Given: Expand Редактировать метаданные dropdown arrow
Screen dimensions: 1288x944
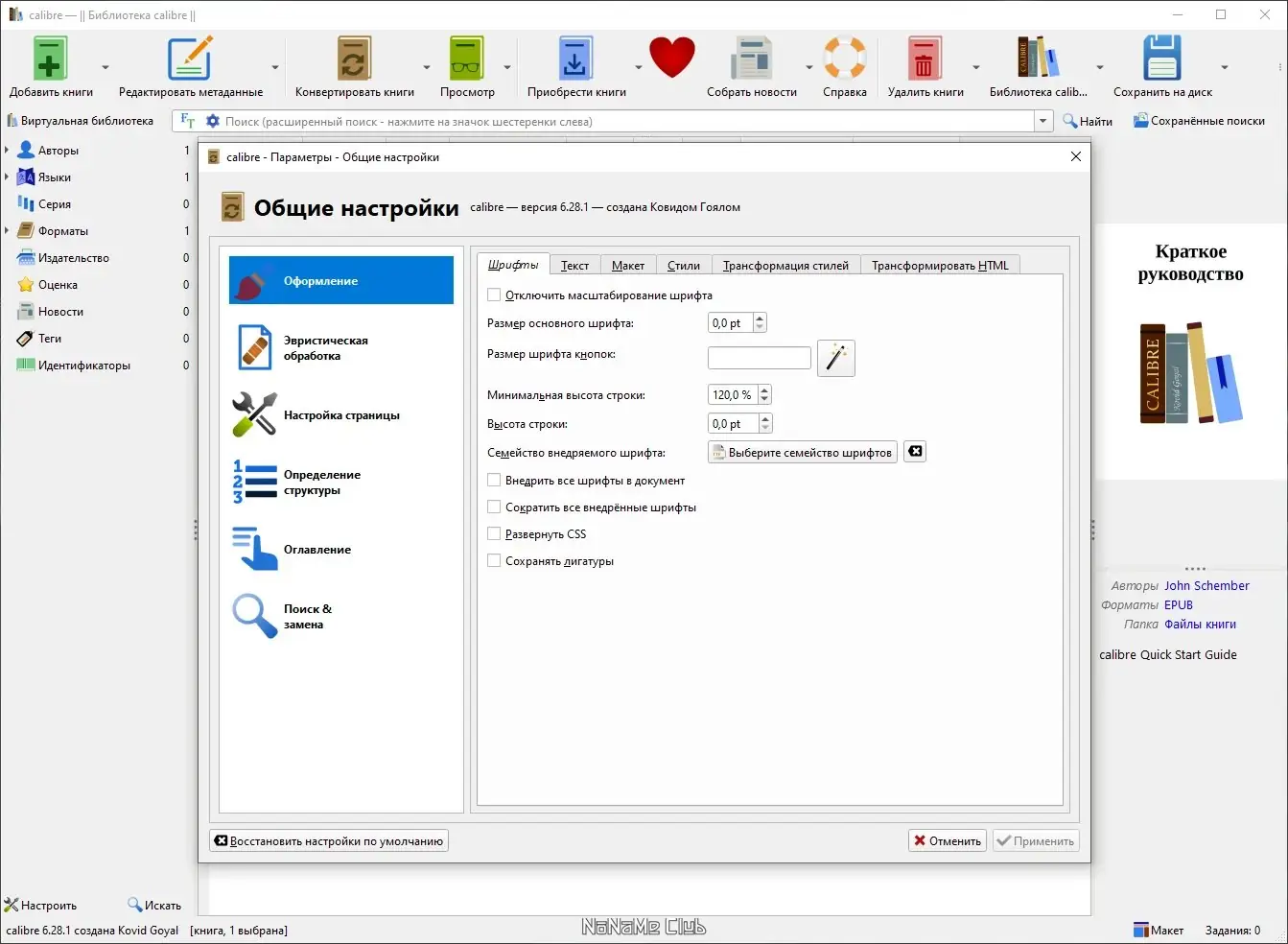Looking at the screenshot, I should tap(275, 67).
